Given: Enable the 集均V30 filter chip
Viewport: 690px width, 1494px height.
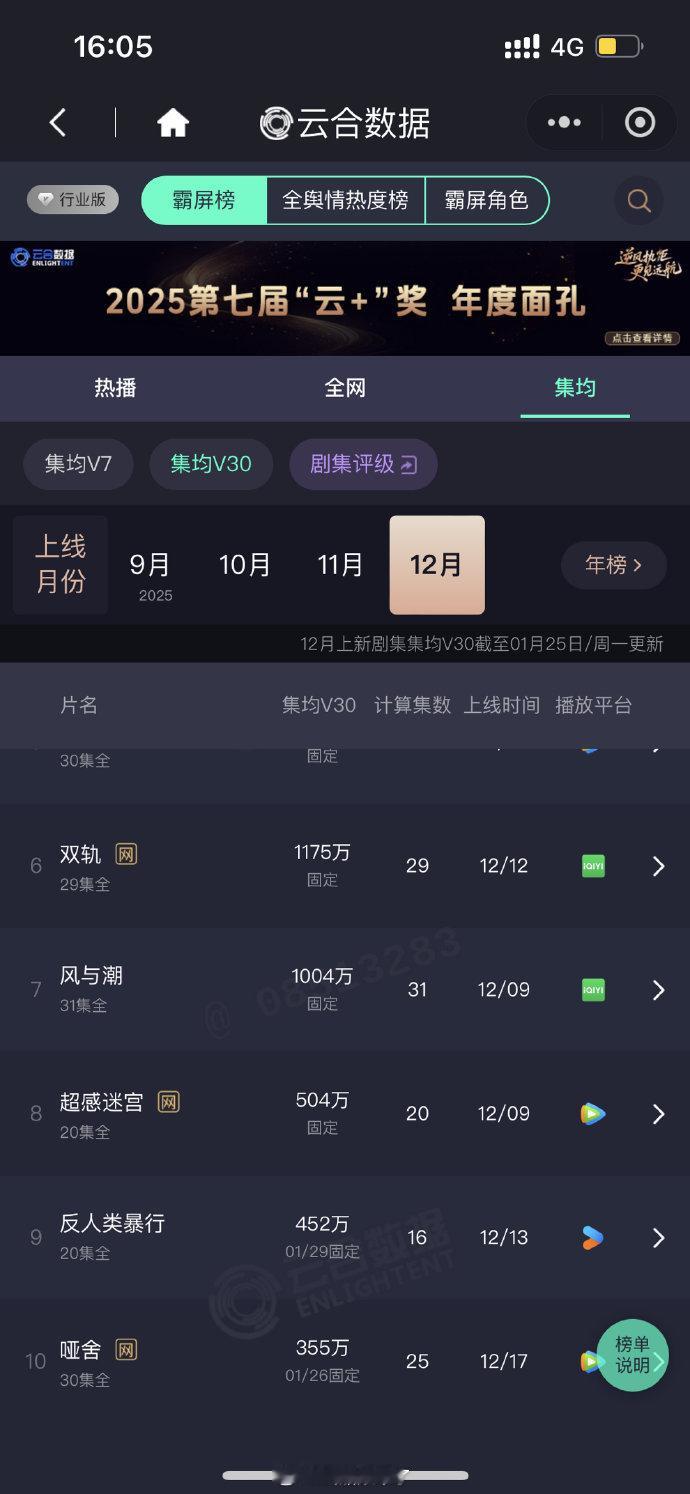Looking at the screenshot, I should [x=210, y=464].
